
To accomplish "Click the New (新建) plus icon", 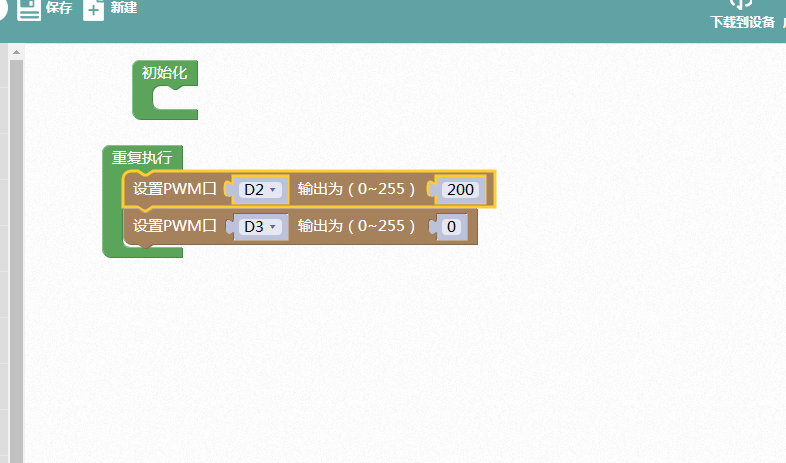I will pyautogui.click(x=93, y=10).
